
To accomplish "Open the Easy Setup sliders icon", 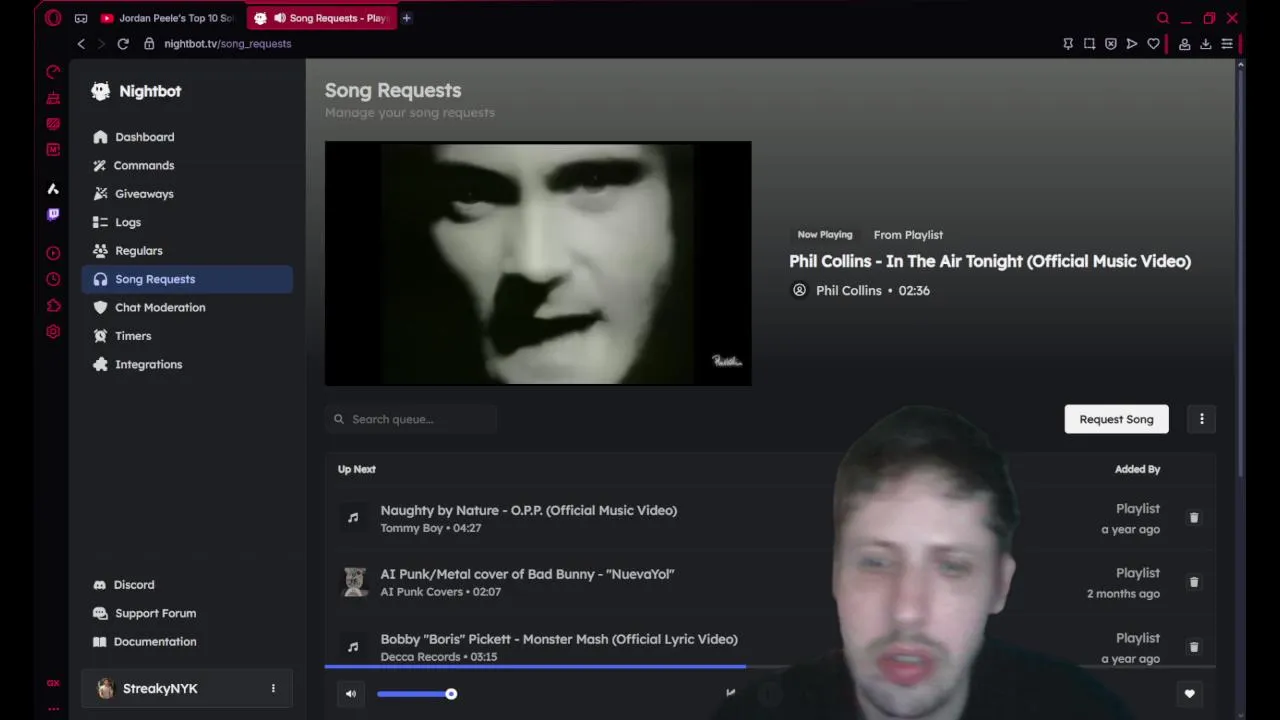I will (1227, 44).
